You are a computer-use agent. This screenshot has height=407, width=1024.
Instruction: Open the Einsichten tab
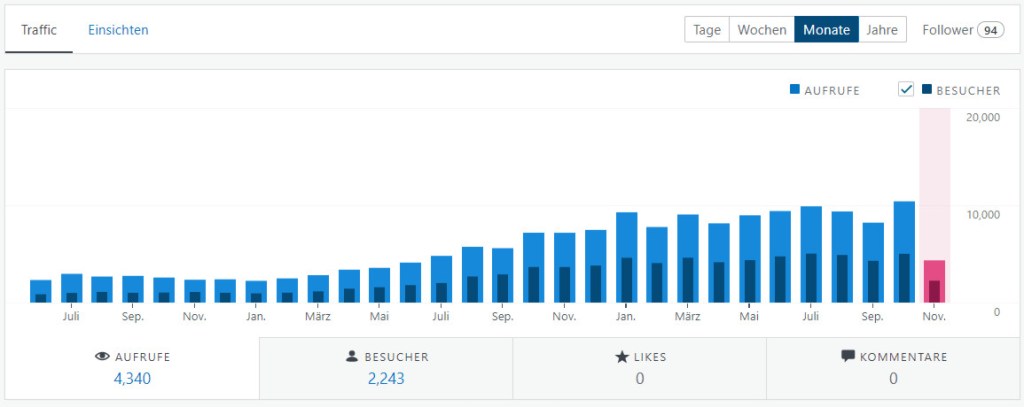pyautogui.click(x=118, y=30)
